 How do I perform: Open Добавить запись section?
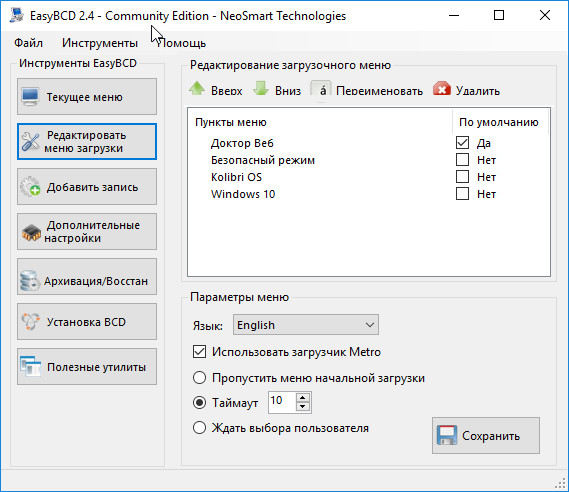click(x=87, y=187)
